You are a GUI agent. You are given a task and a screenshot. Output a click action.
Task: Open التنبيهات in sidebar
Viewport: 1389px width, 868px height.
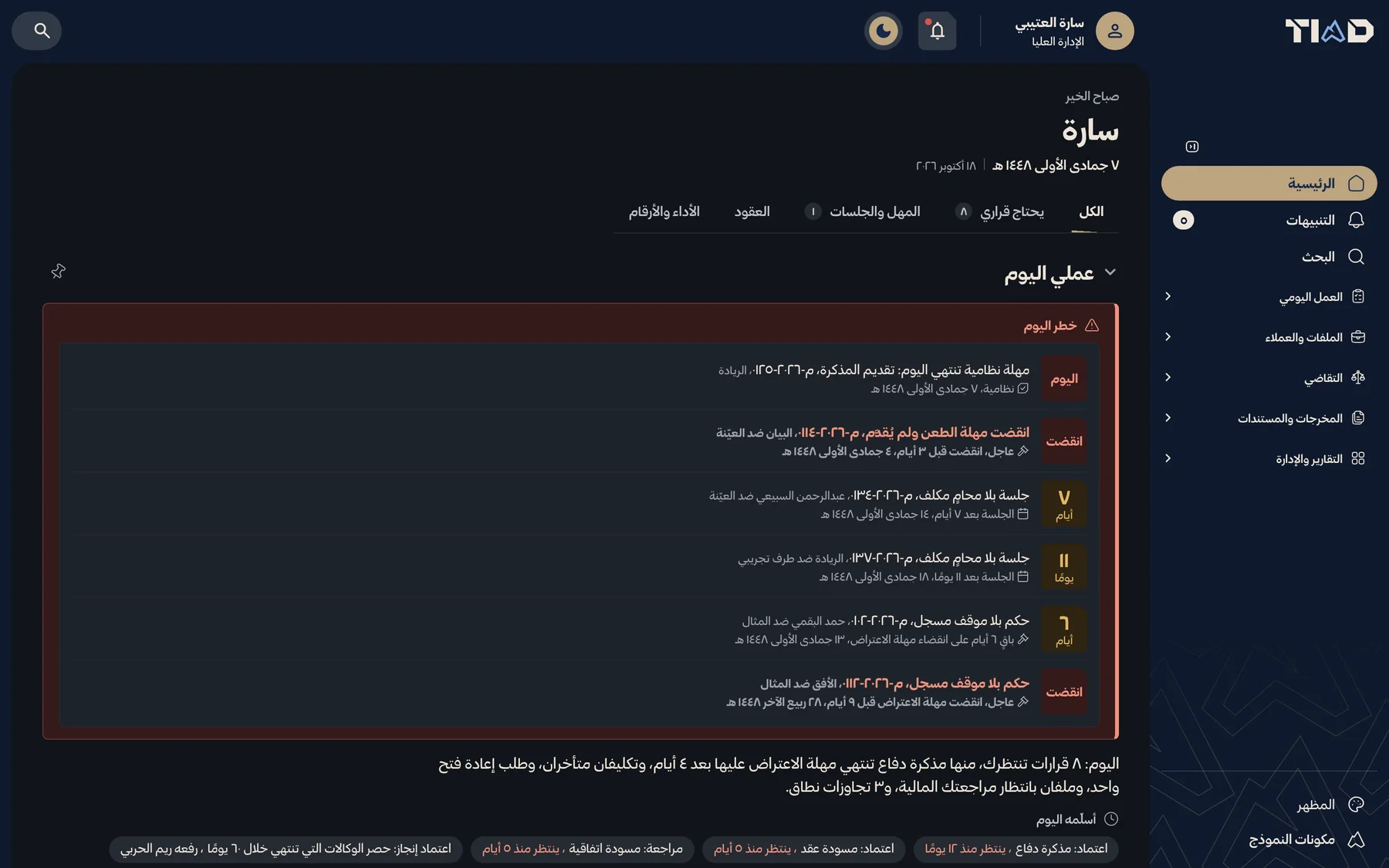click(1269, 221)
